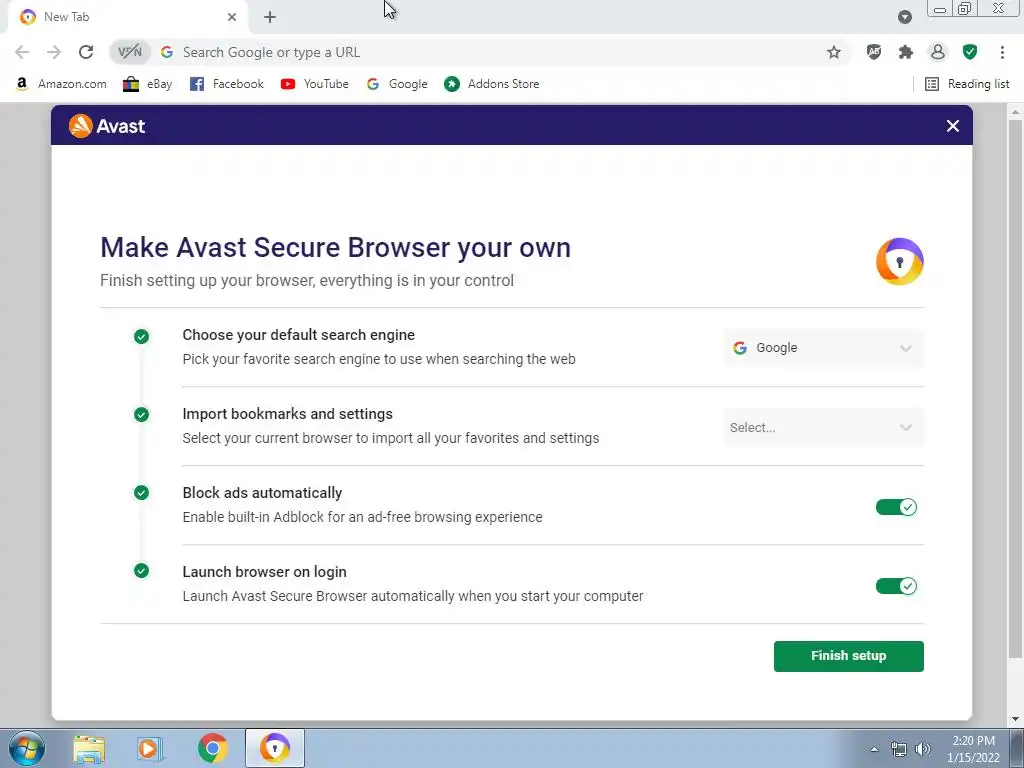Open network icon in system tray

(x=899, y=749)
